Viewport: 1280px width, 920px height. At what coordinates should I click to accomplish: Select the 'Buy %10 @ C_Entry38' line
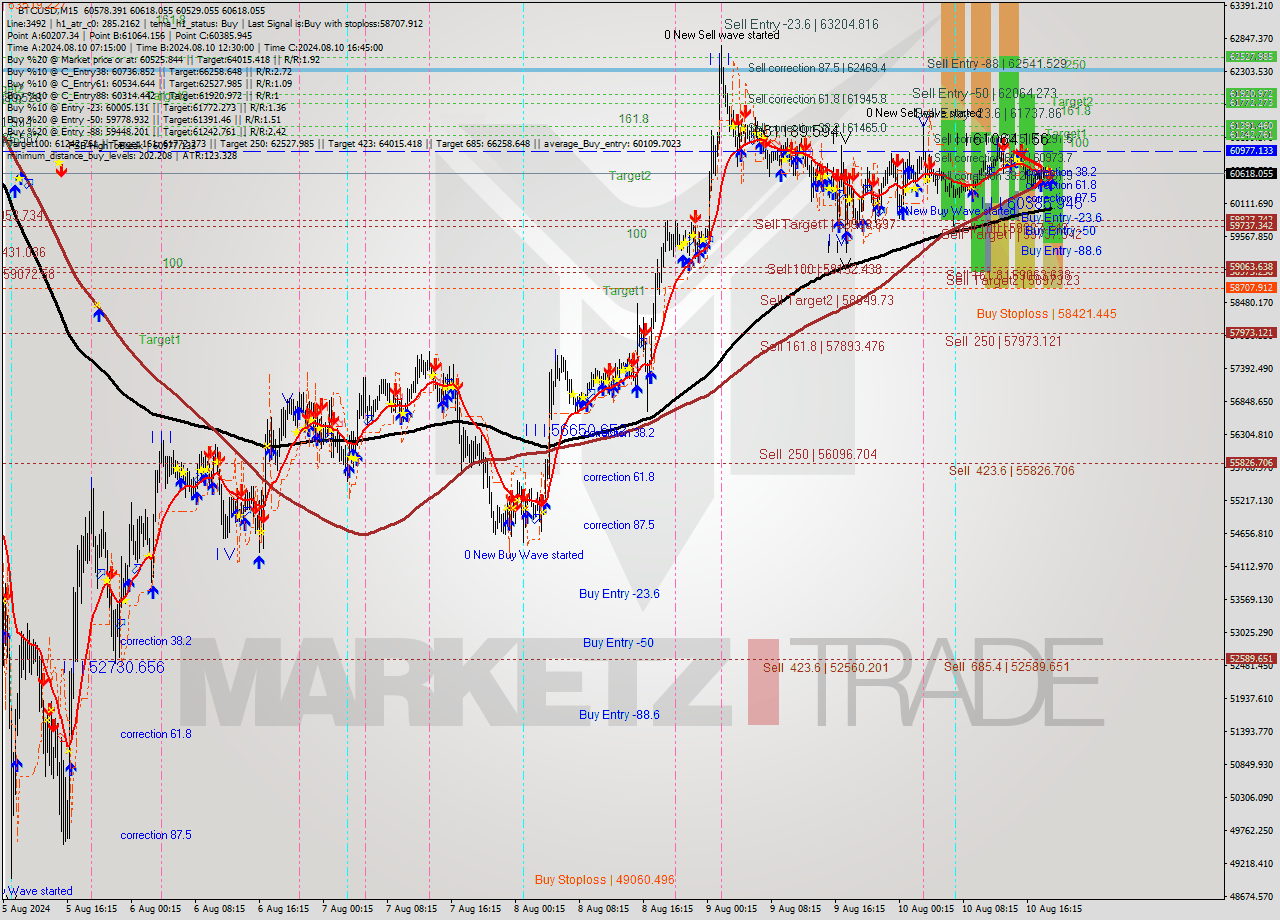point(149,71)
